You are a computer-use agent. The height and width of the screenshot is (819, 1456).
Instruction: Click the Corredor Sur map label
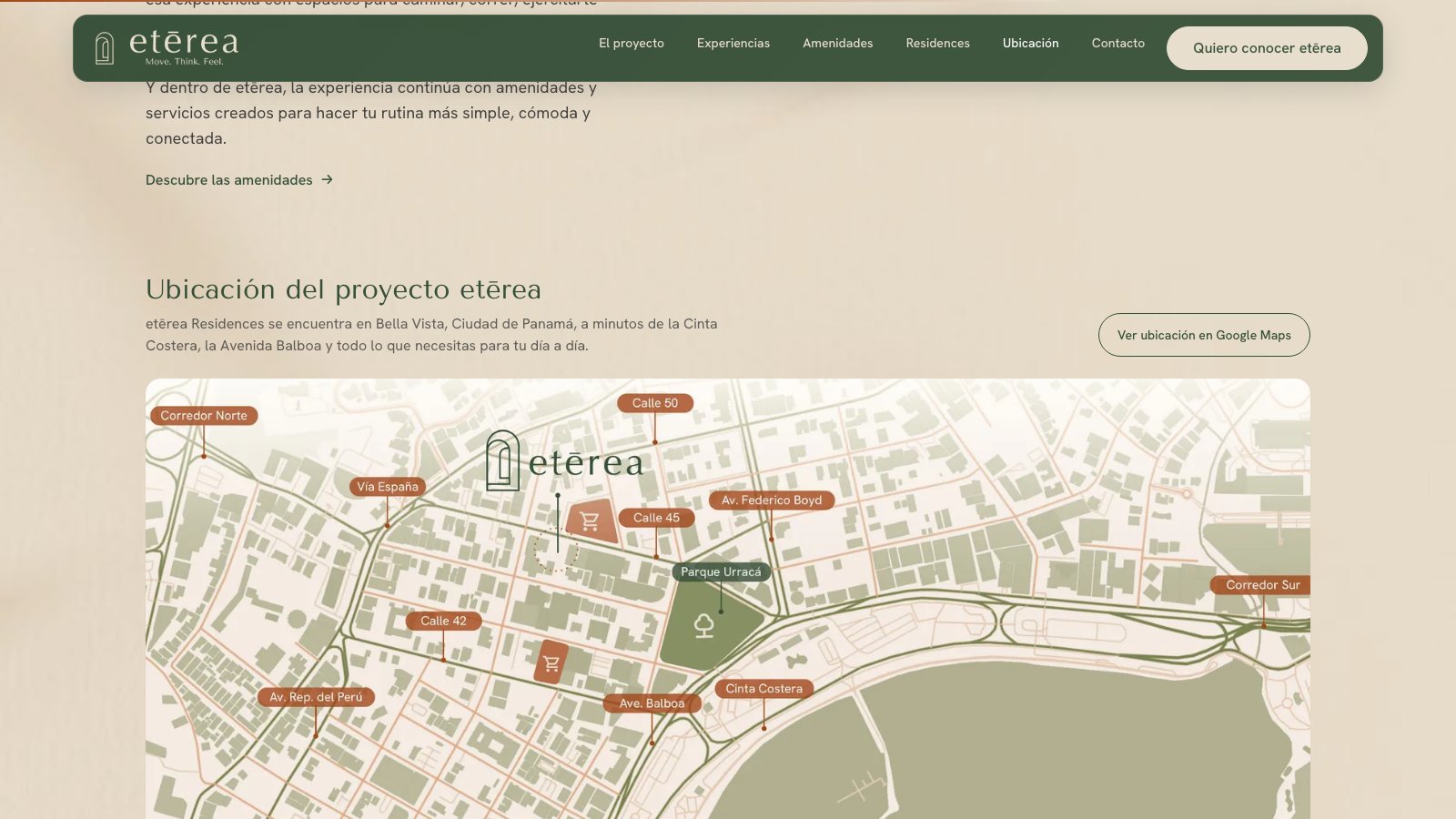[1260, 585]
